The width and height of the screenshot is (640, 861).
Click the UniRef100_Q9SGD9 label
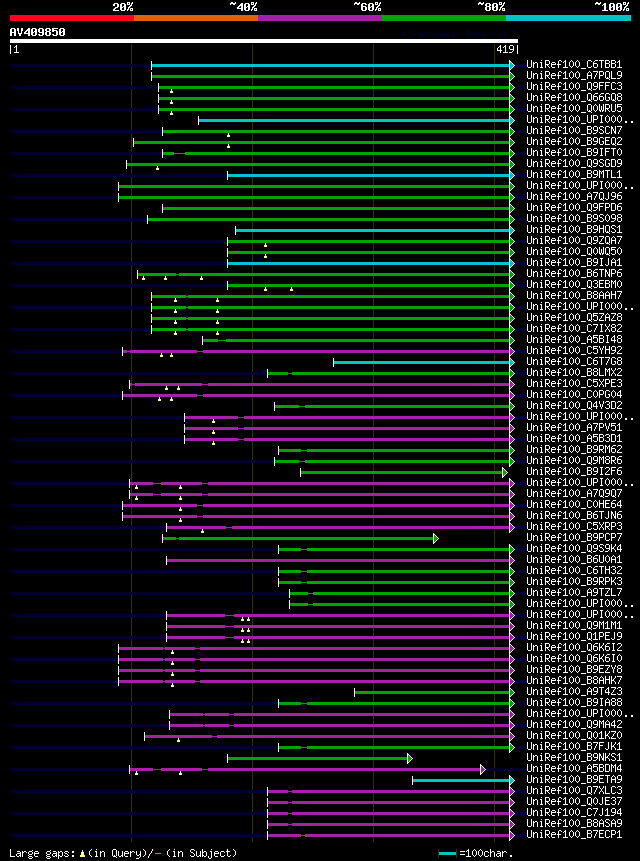click(574, 164)
